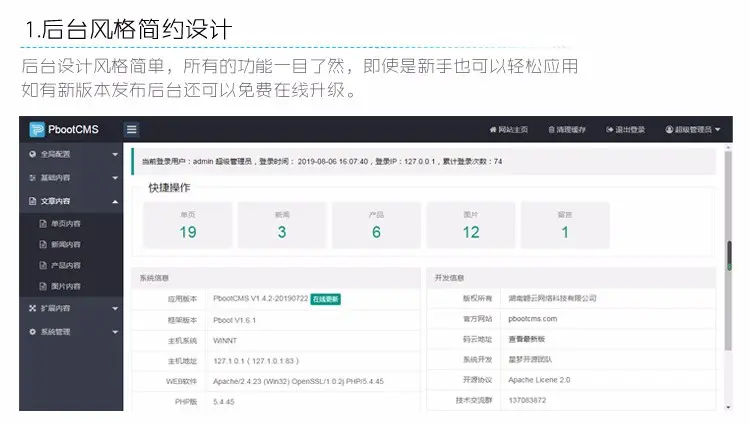
Task: Collapse the 文章内容 menu arrow
Action: point(115,202)
